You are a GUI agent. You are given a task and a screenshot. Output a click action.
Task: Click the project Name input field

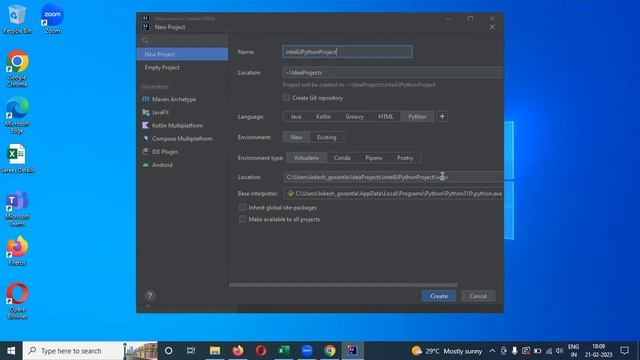(x=347, y=52)
